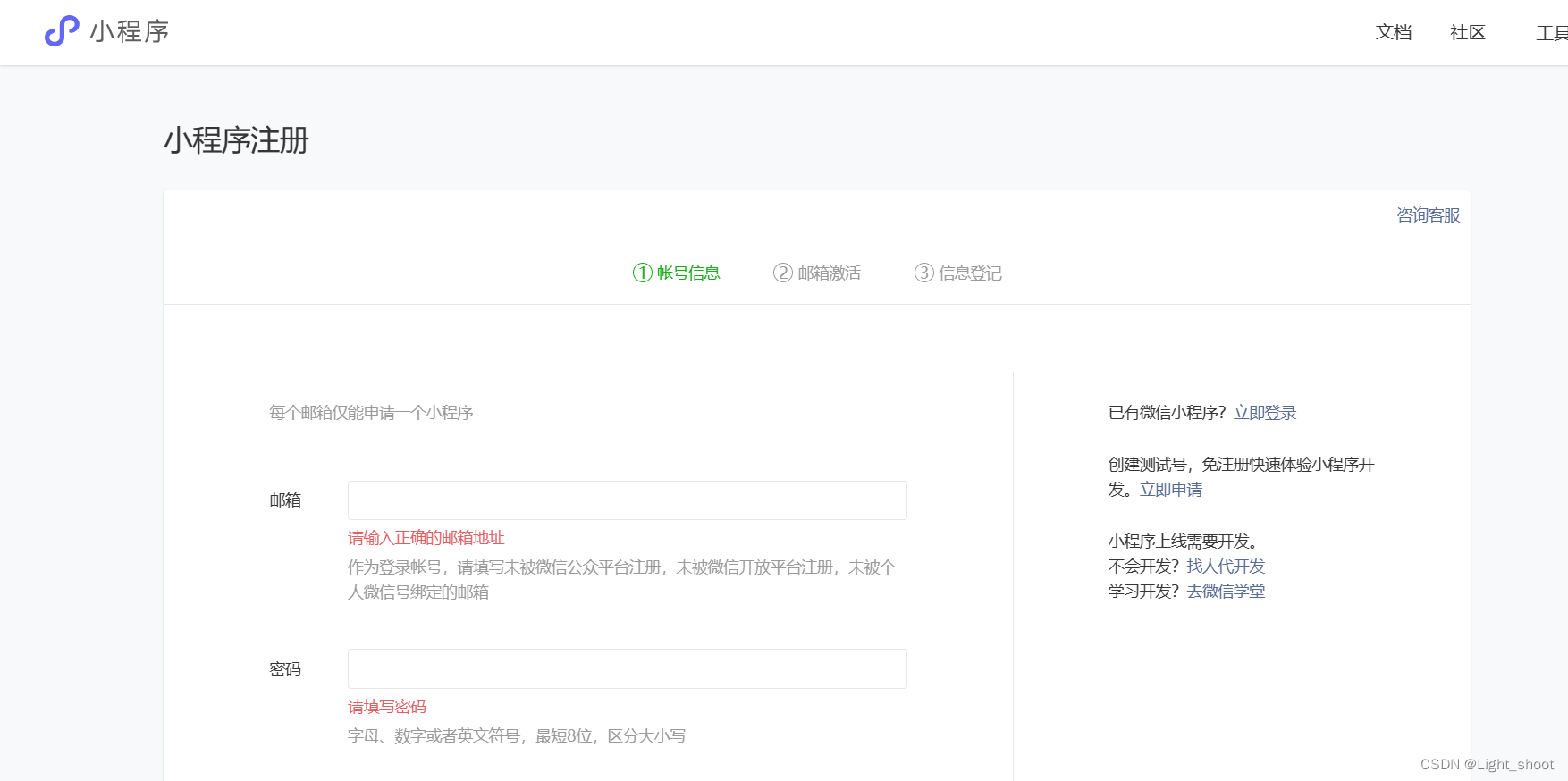Click the 每个邮箱仅能申请一个小程序 notice
The width and height of the screenshot is (1568, 781).
point(371,413)
